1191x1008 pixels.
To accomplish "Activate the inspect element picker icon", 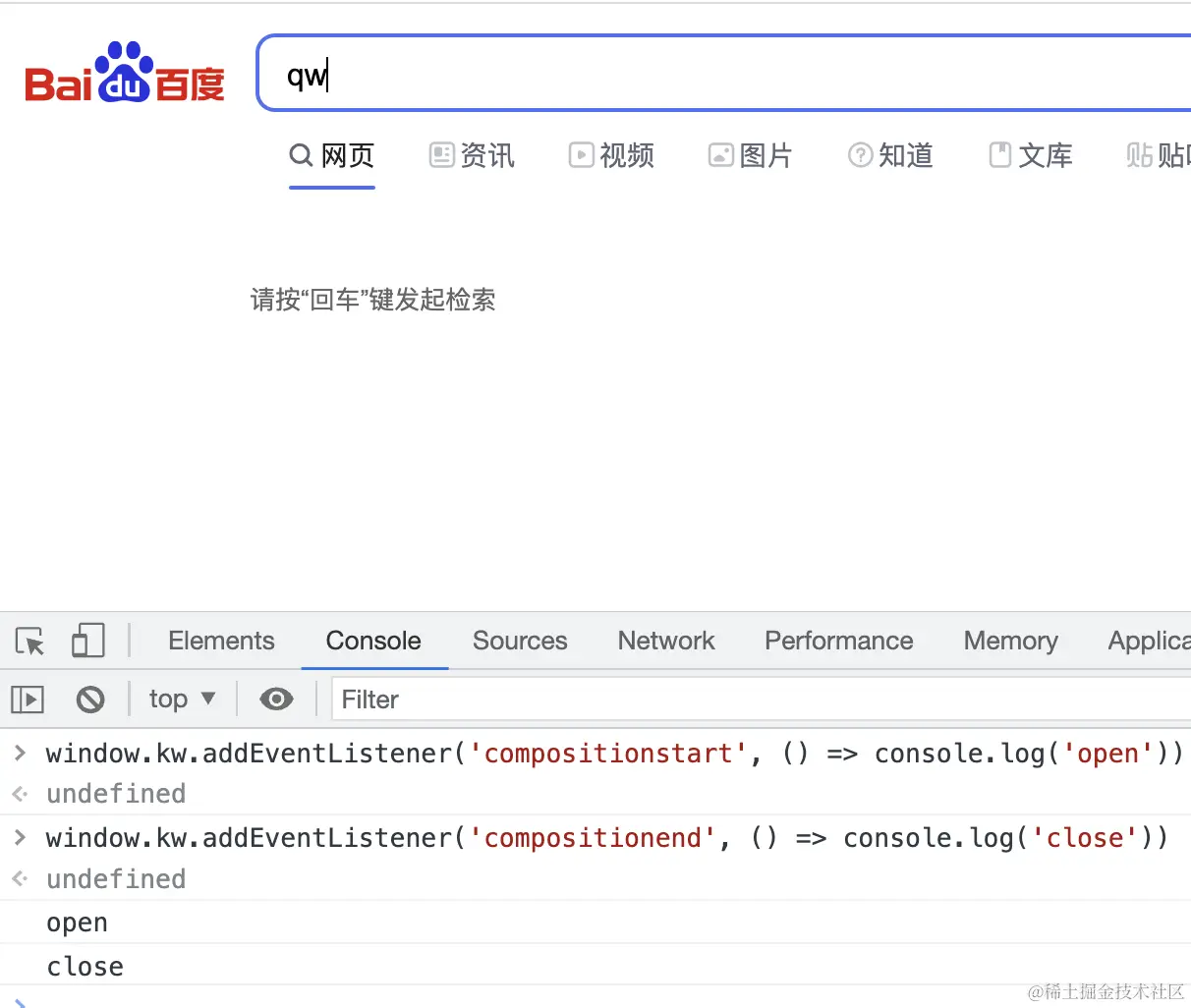I will point(30,642).
